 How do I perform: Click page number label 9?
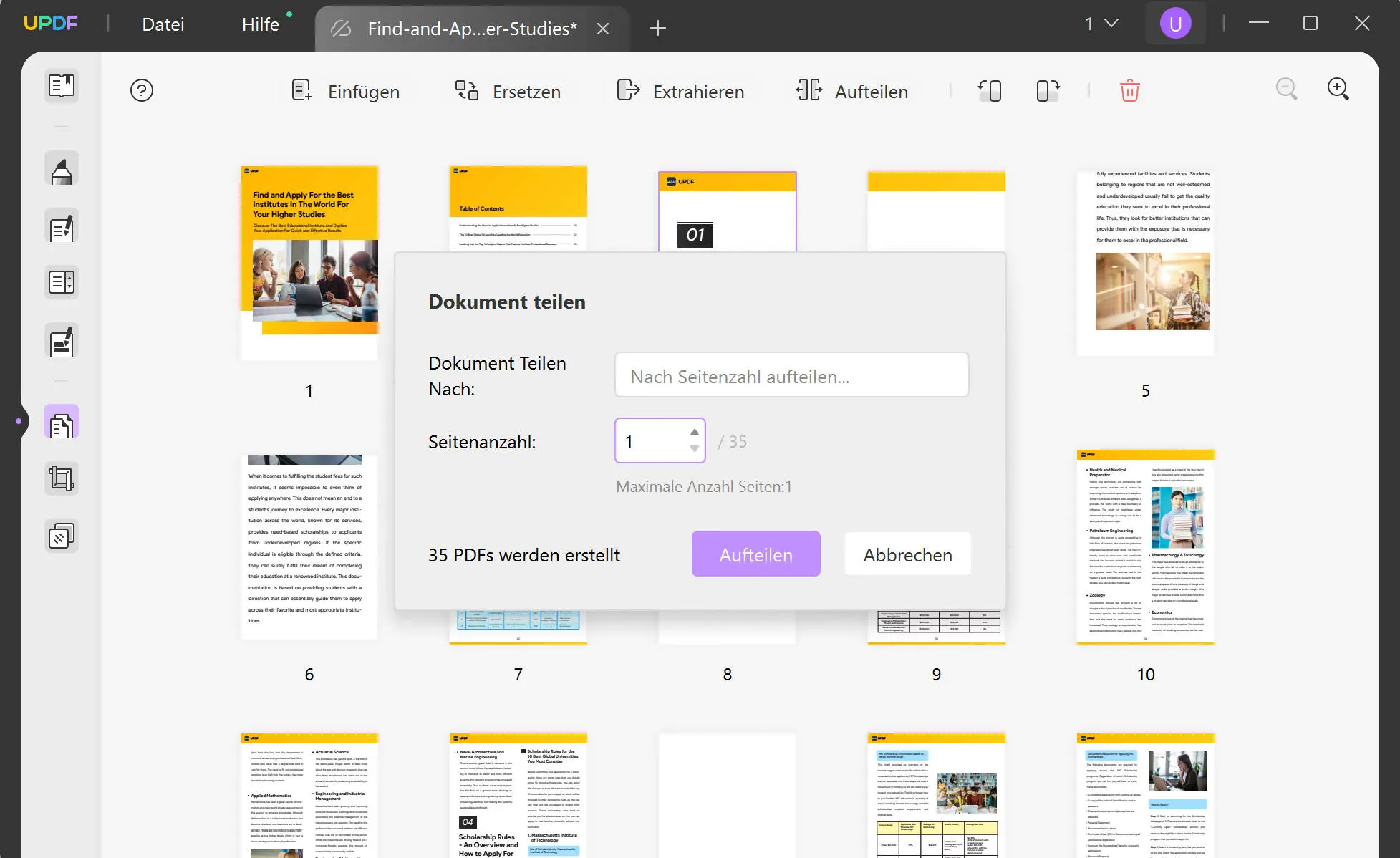tap(937, 675)
